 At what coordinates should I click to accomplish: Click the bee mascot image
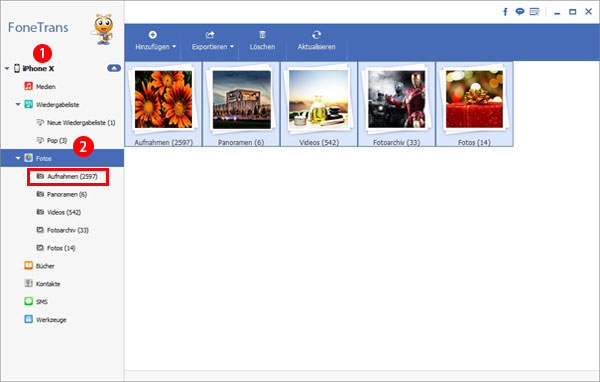click(x=103, y=29)
